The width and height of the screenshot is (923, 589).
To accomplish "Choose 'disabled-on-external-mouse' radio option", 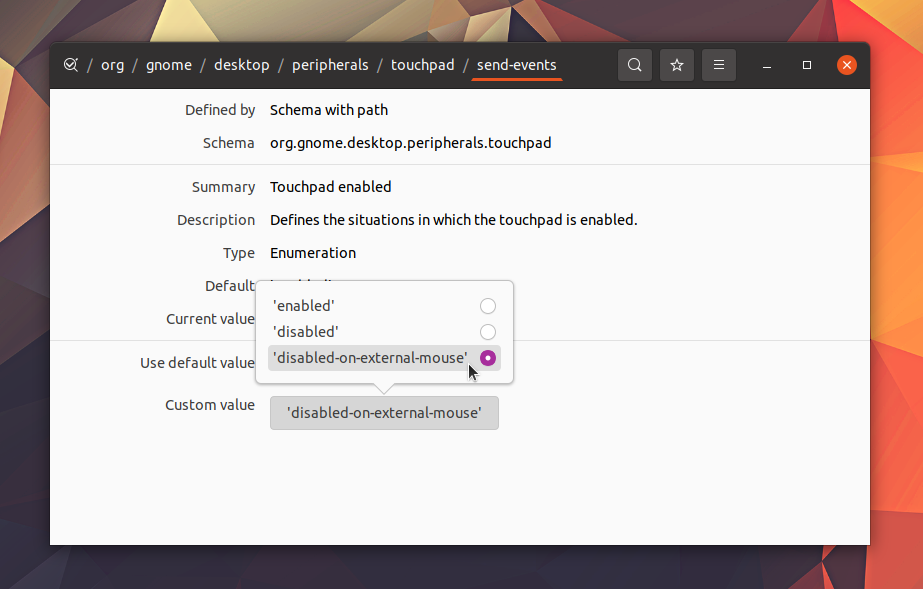I will click(384, 358).
